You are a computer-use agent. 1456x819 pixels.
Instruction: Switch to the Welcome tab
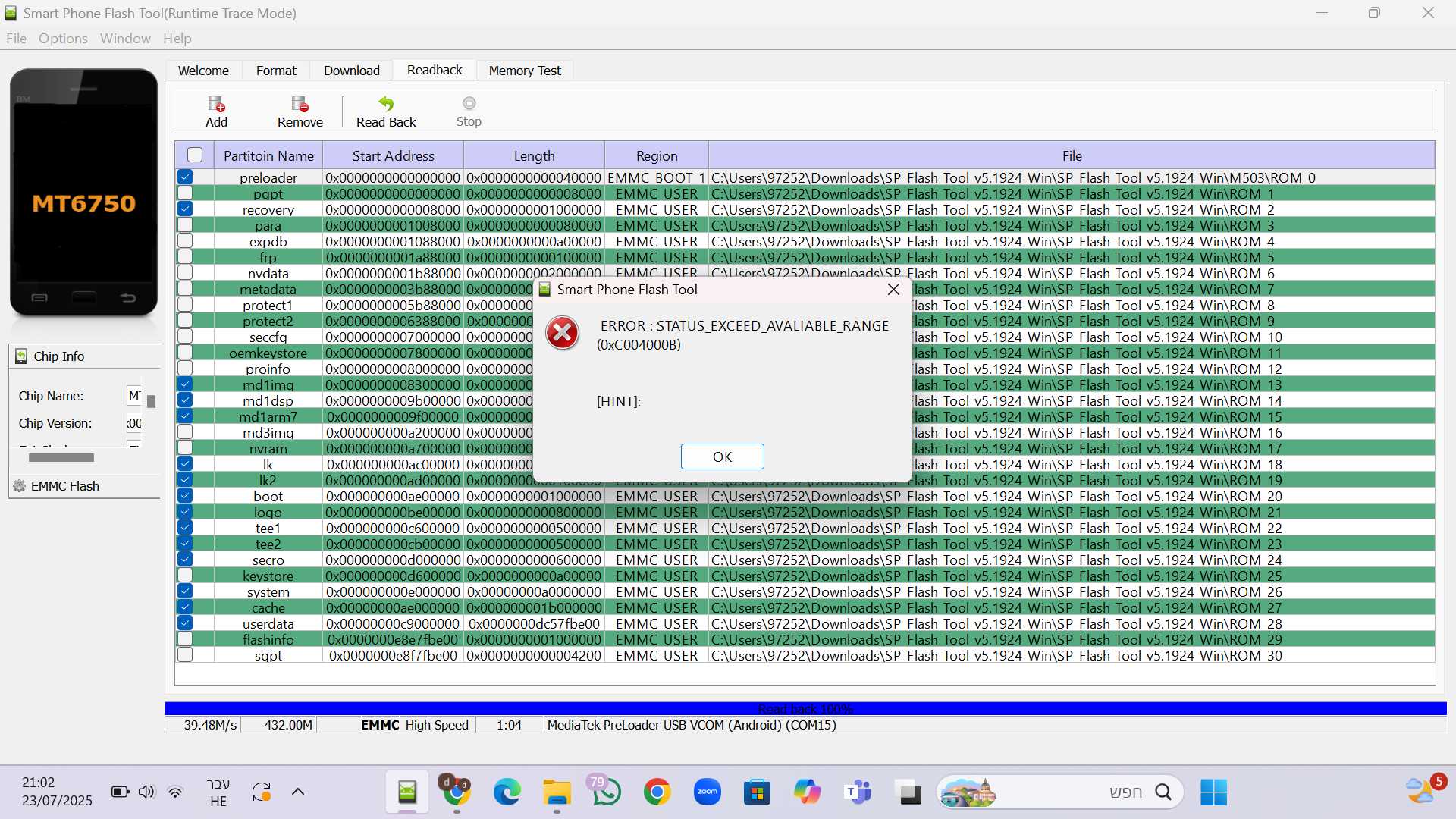pos(203,71)
